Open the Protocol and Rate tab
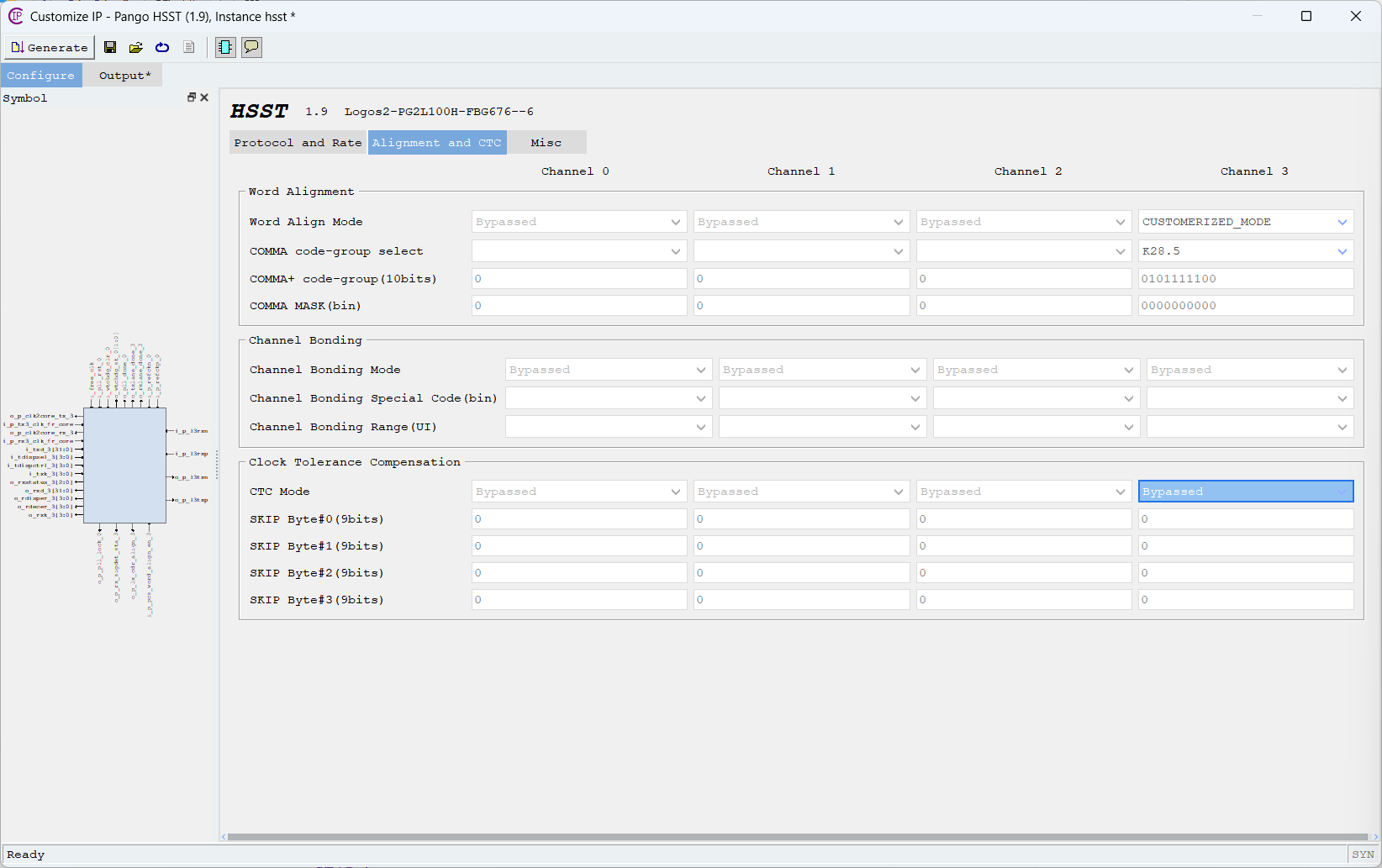Image resolution: width=1382 pixels, height=868 pixels. (298, 143)
